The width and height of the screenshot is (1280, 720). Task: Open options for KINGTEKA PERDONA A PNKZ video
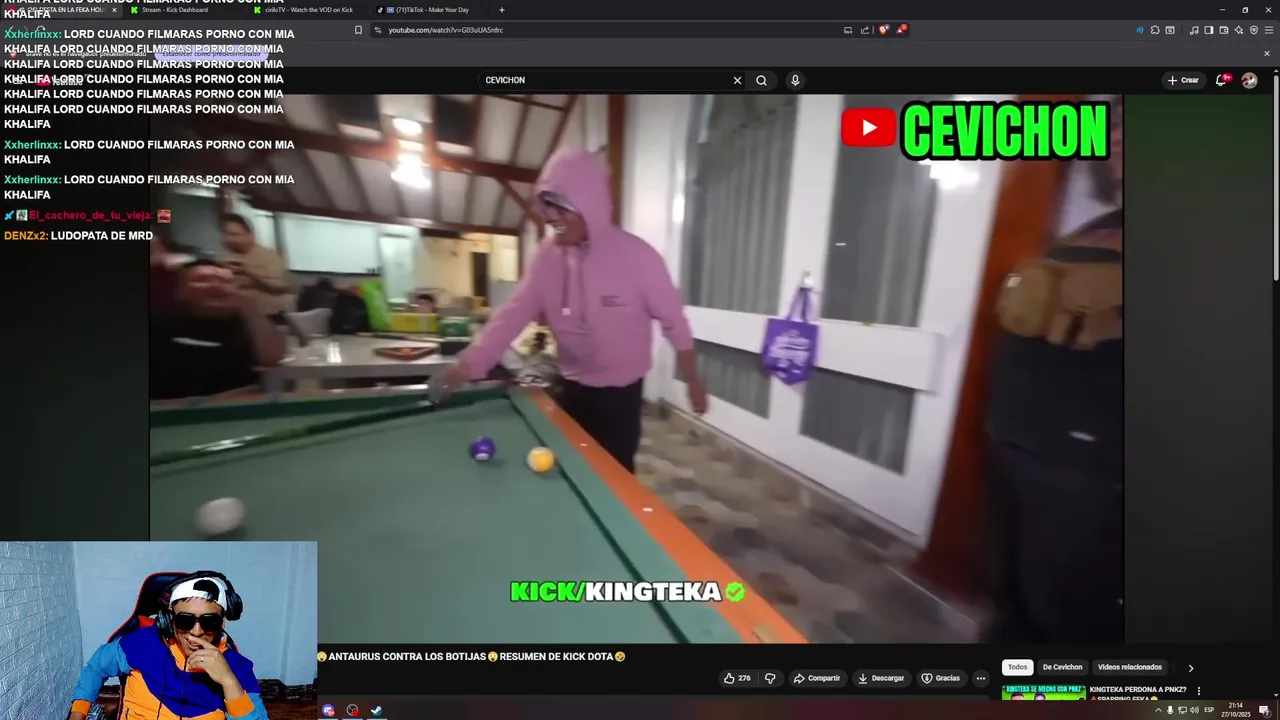pos(1199,691)
